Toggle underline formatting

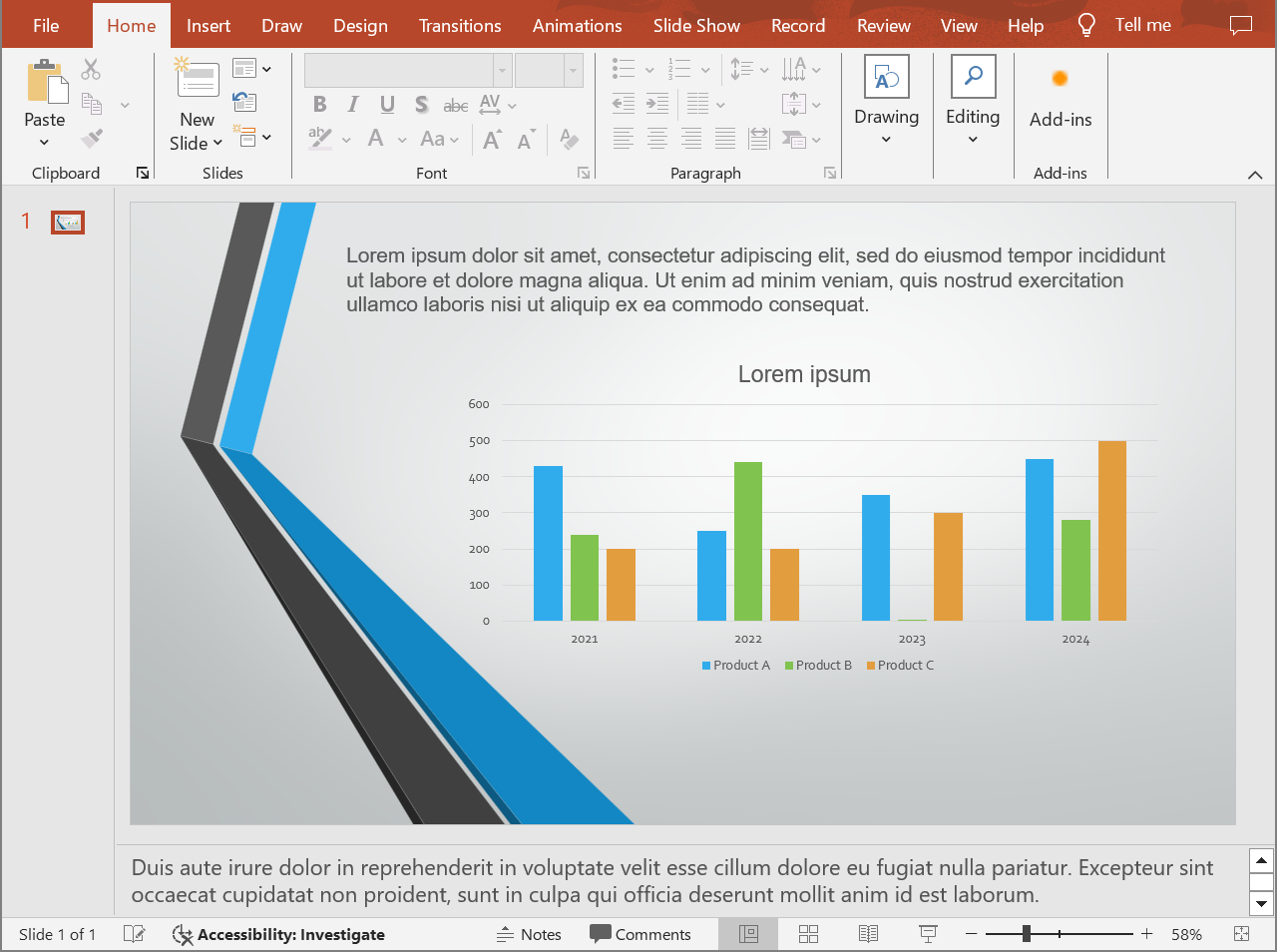(x=387, y=104)
